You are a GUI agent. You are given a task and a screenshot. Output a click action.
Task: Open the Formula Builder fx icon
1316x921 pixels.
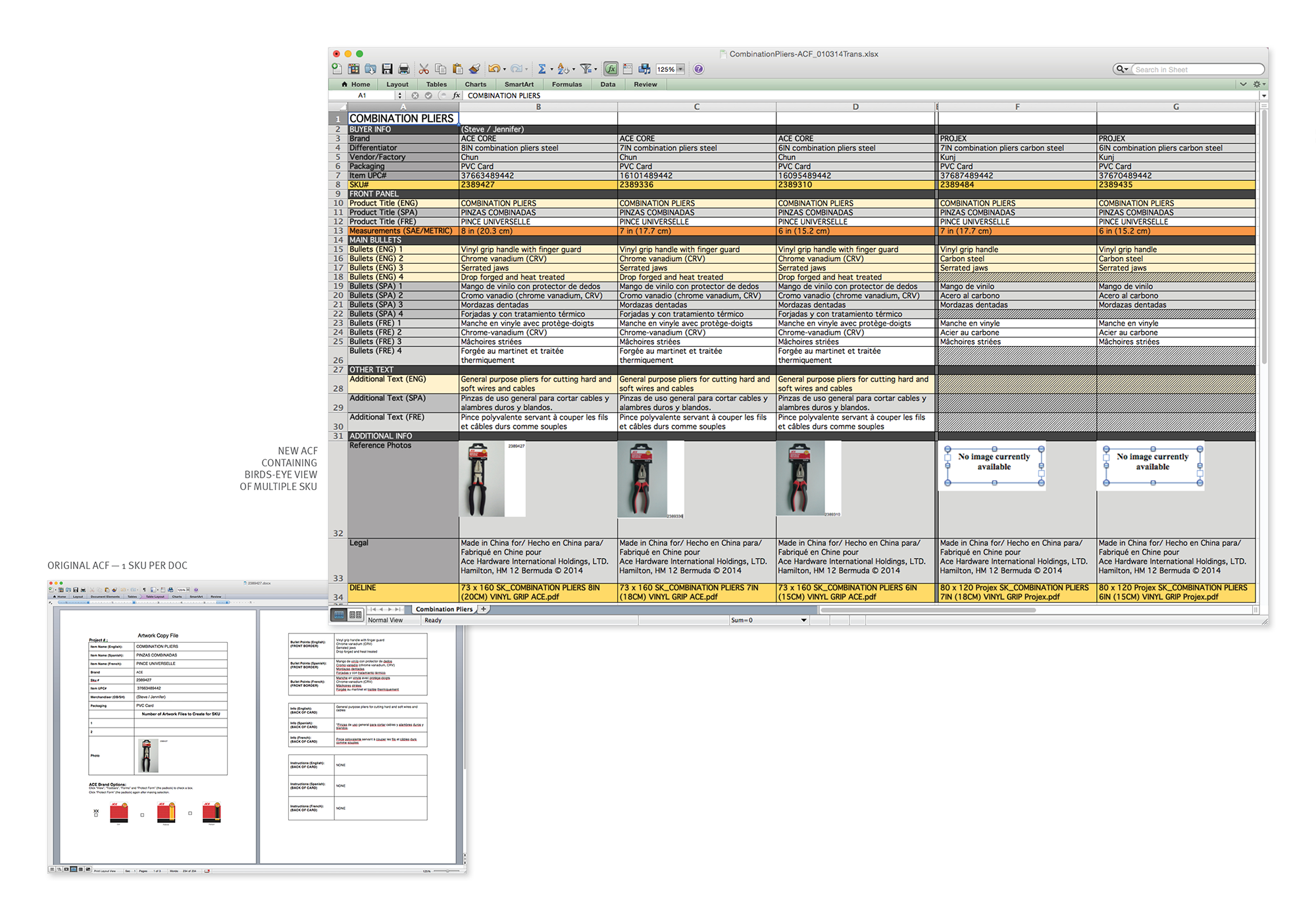pyautogui.click(x=611, y=68)
